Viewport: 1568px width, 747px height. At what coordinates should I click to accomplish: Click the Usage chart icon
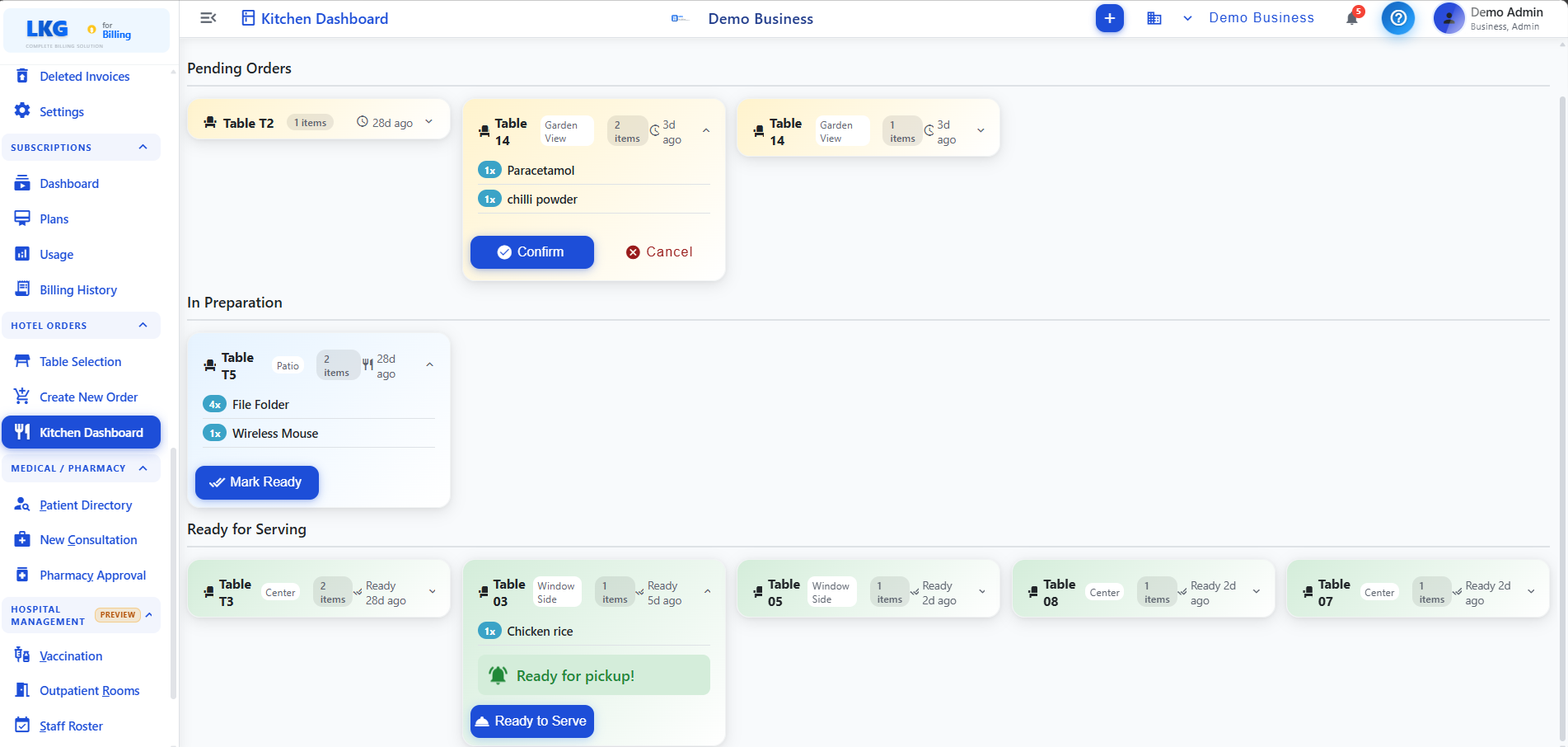[x=22, y=254]
